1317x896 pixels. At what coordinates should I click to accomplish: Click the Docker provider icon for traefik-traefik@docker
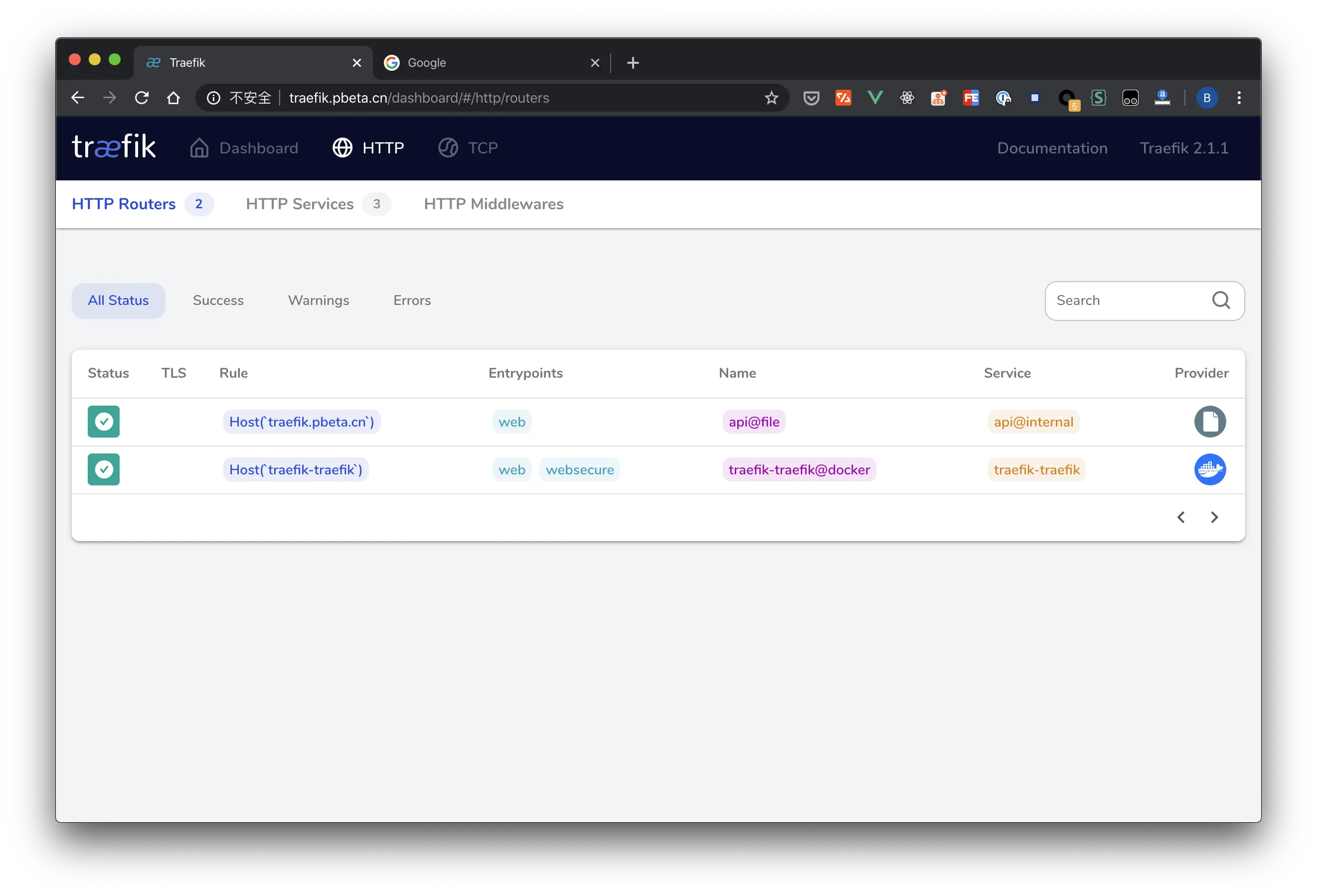coord(1210,469)
